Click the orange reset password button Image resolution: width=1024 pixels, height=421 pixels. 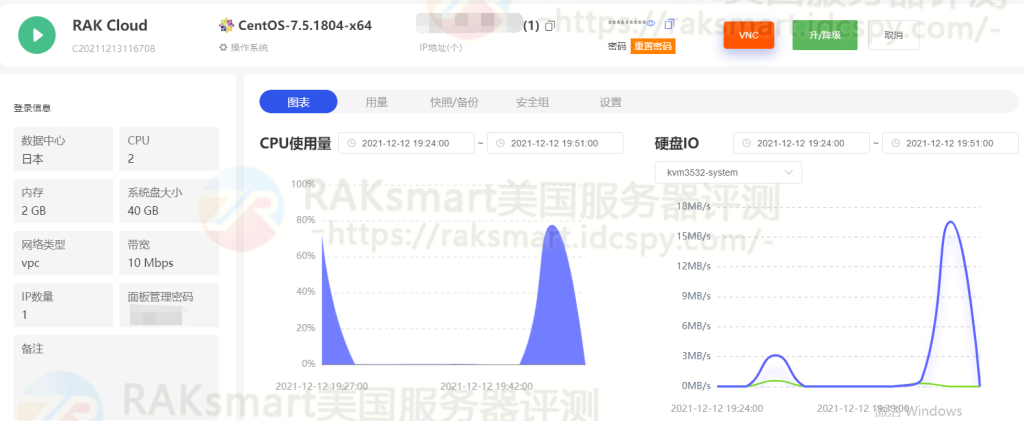652,46
